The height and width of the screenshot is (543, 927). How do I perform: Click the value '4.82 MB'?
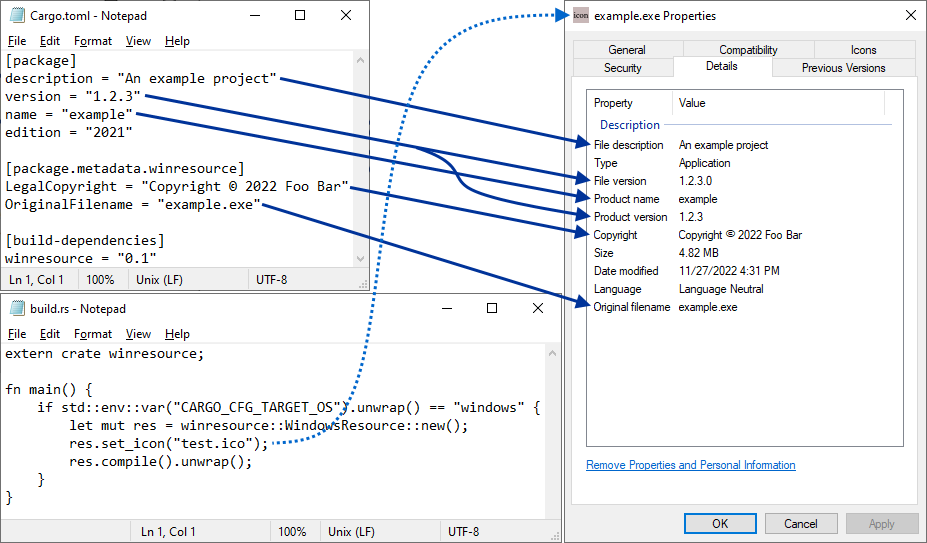pos(698,253)
